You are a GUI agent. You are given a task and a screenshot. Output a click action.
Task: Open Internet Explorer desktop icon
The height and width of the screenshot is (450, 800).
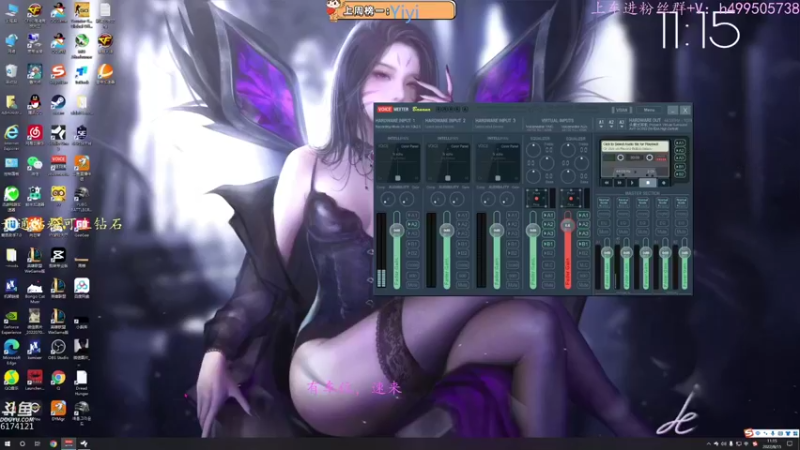[11, 135]
